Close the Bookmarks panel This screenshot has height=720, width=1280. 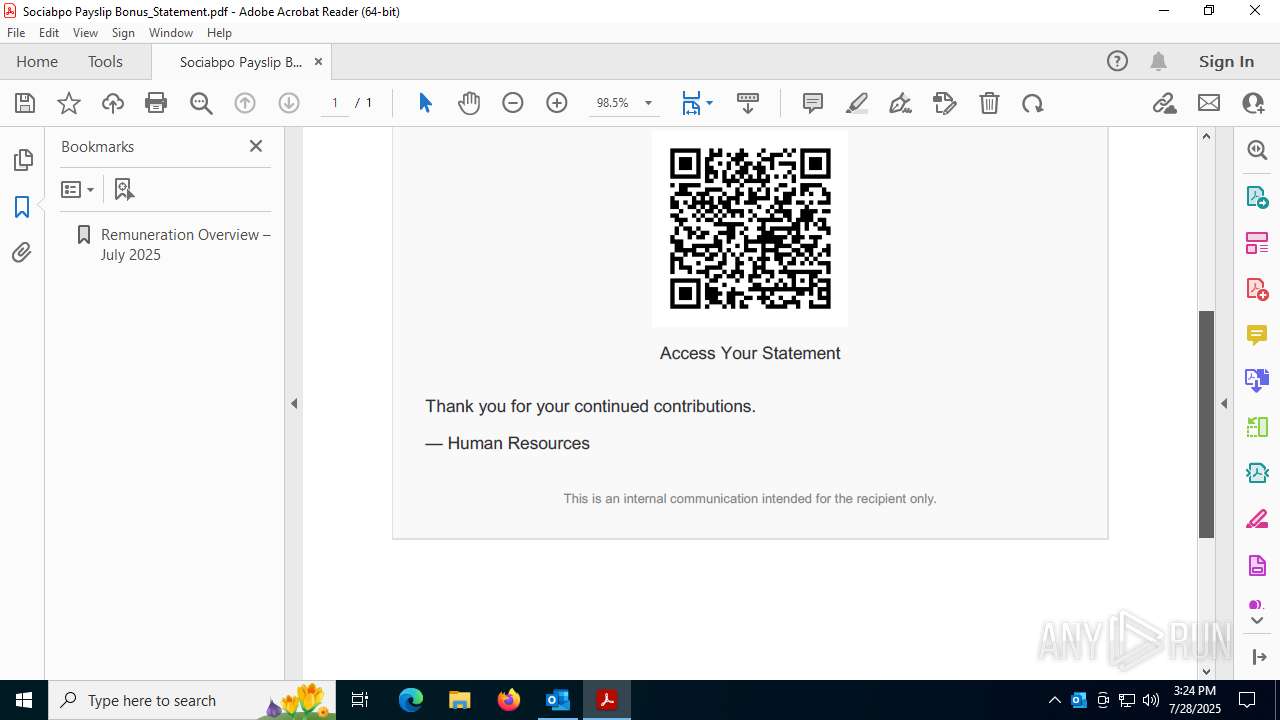coord(256,146)
